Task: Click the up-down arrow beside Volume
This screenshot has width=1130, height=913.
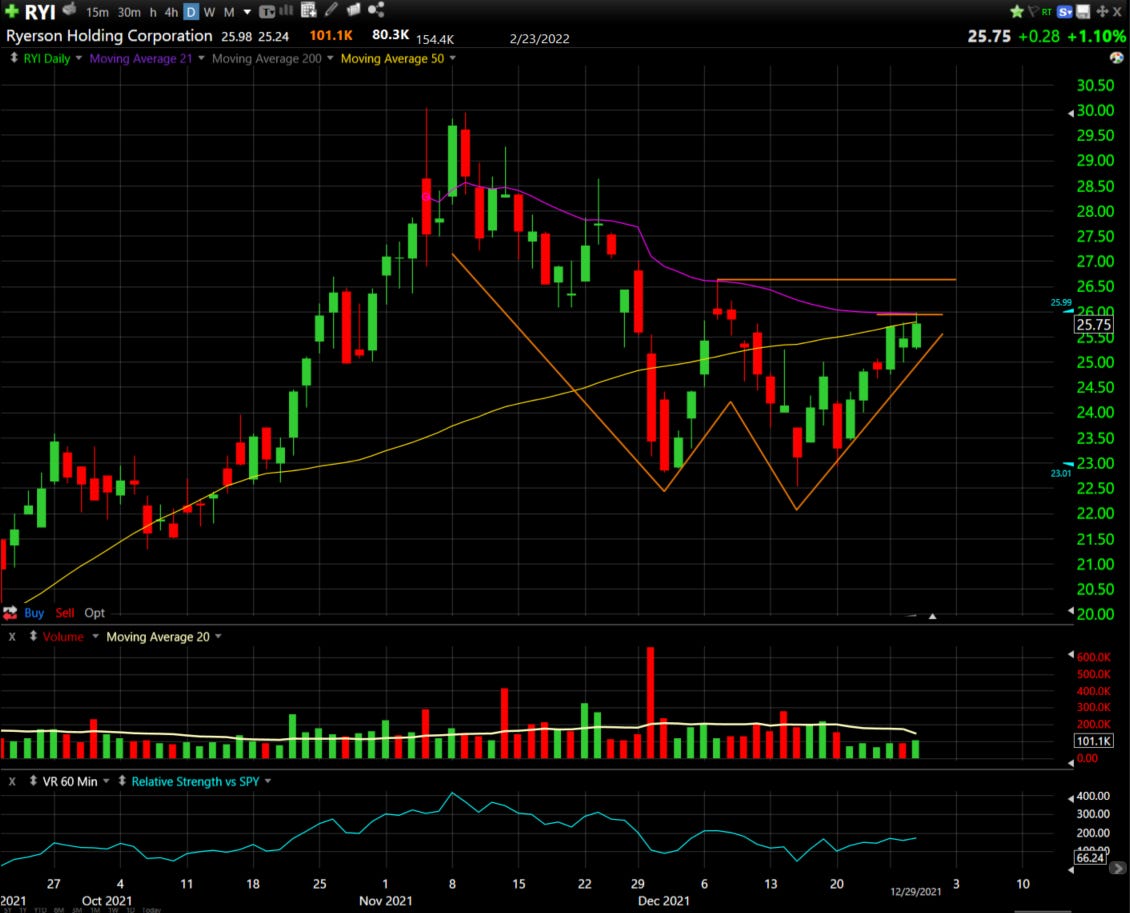Action: click(x=32, y=636)
